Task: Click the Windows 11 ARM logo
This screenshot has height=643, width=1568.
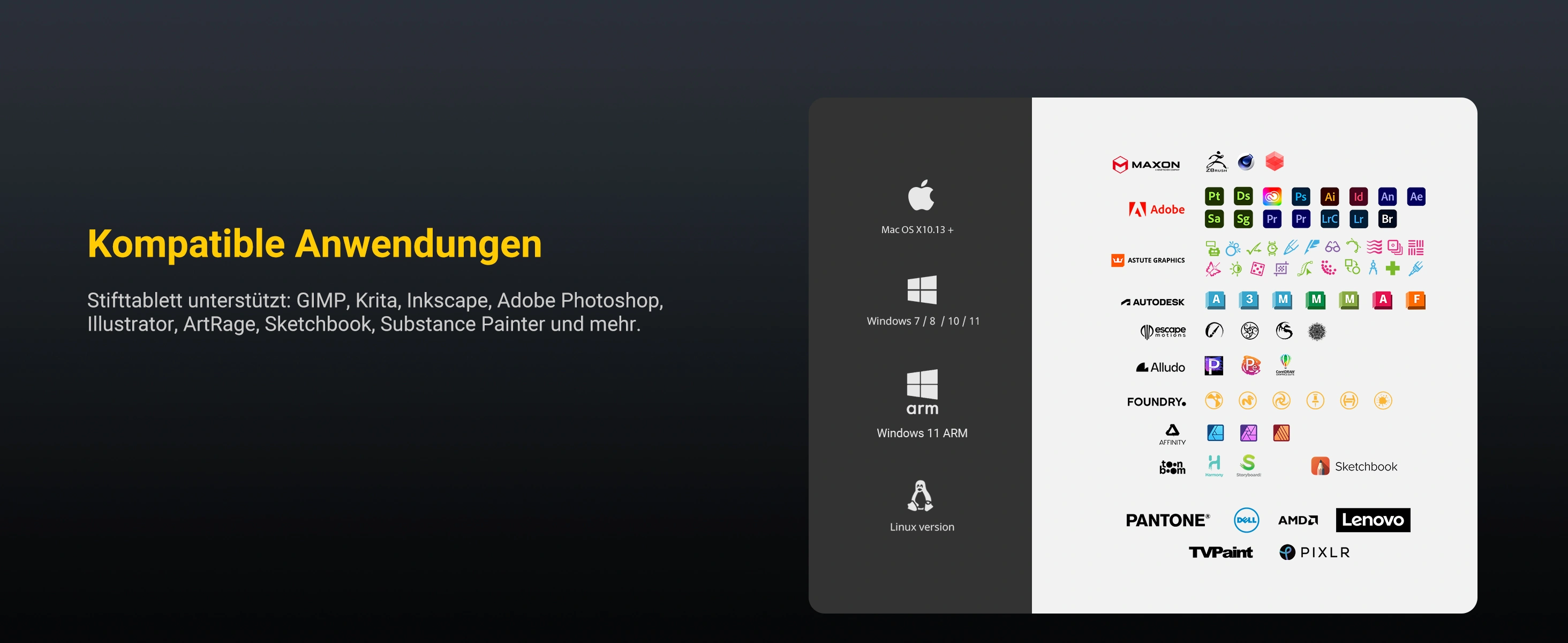Action: [x=922, y=392]
